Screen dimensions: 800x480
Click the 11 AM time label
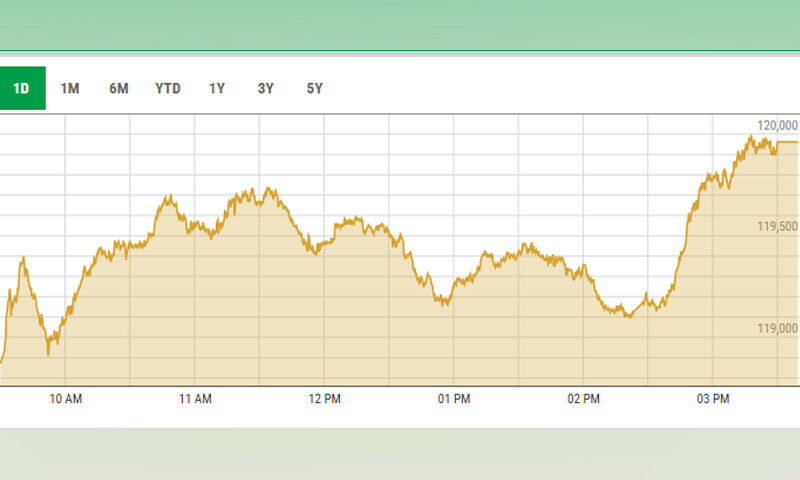[x=195, y=400]
